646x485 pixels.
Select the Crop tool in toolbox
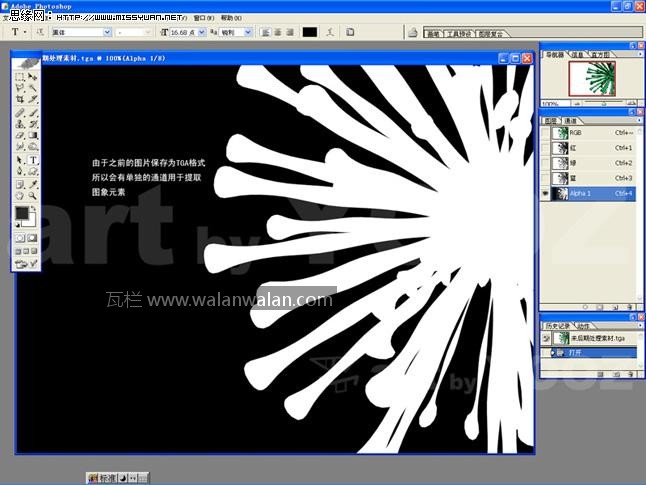(x=20, y=100)
